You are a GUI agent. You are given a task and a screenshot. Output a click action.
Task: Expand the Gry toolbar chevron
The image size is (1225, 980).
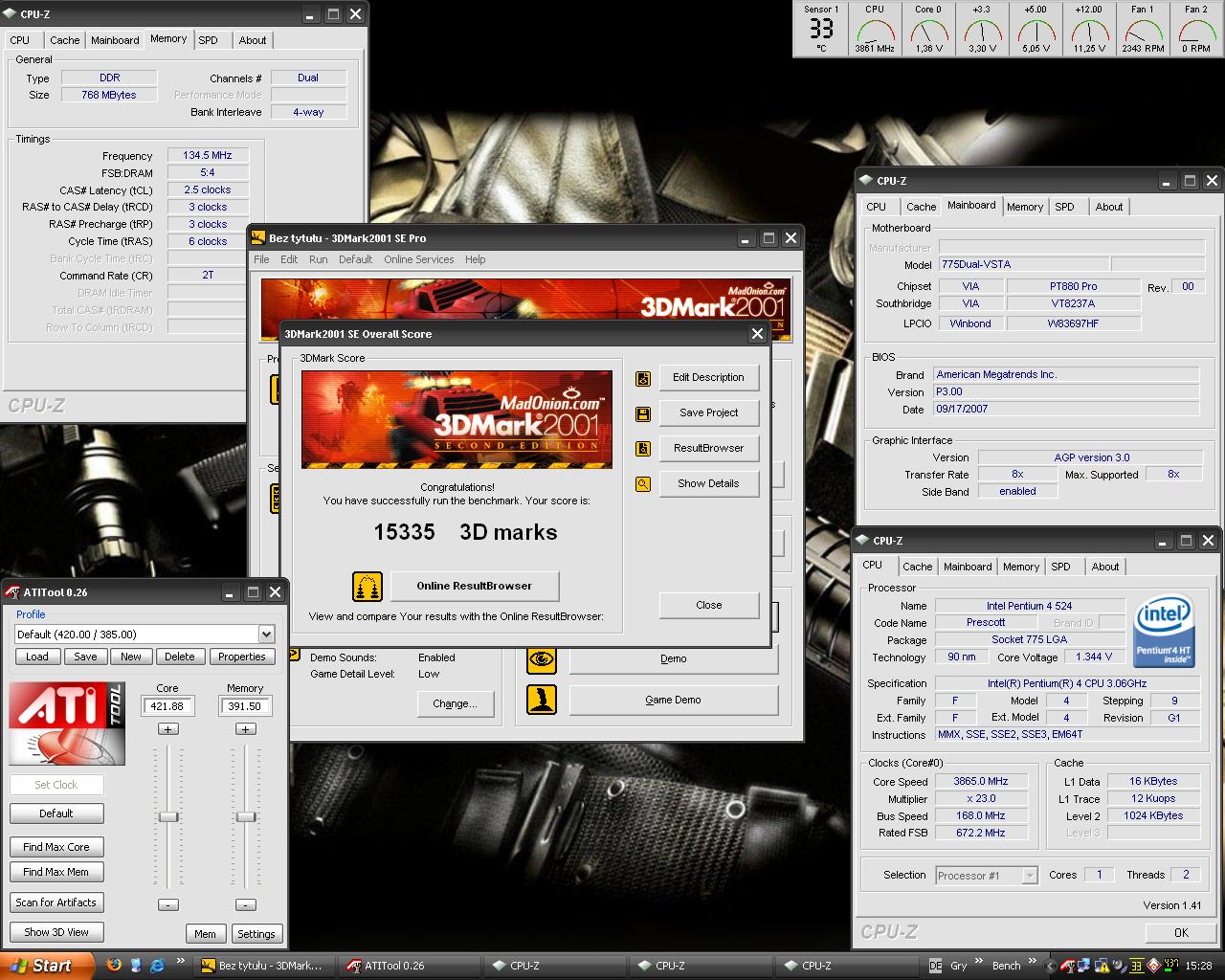(x=980, y=961)
